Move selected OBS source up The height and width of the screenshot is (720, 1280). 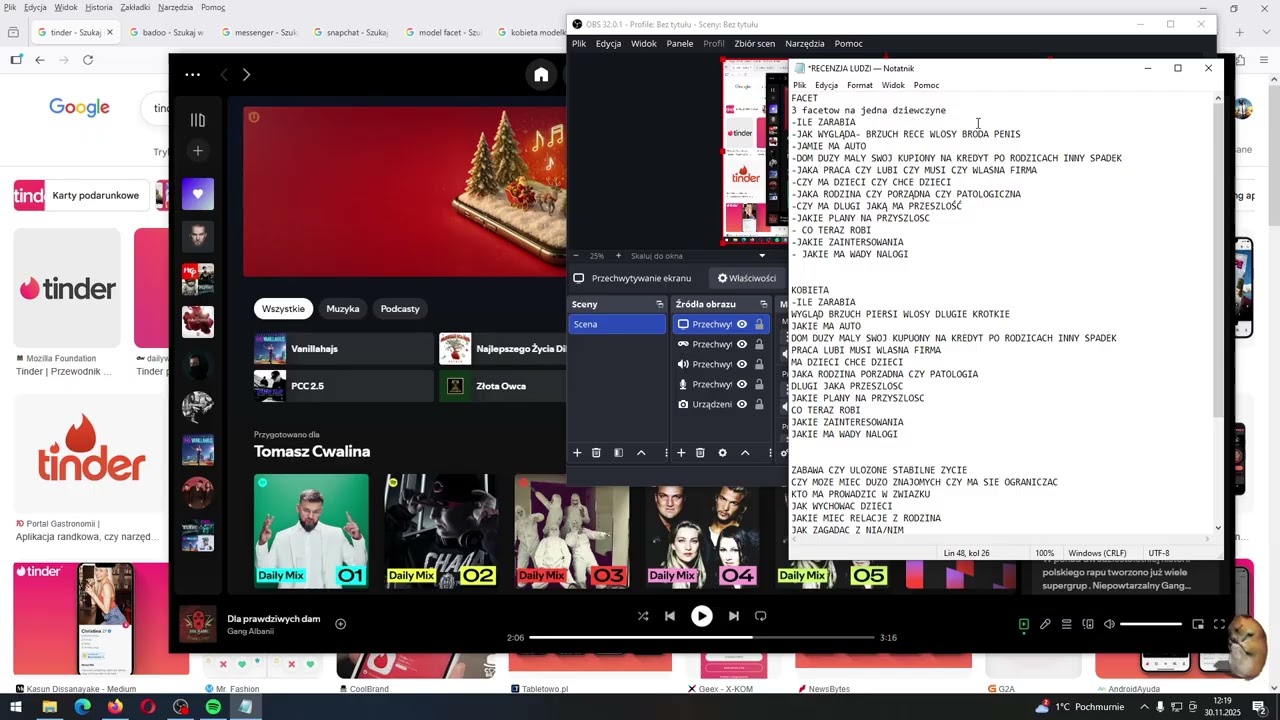[745, 453]
